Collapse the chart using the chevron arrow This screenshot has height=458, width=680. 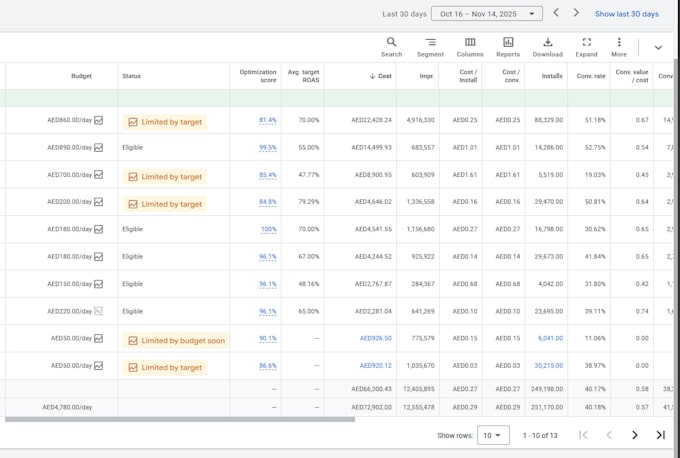[658, 48]
